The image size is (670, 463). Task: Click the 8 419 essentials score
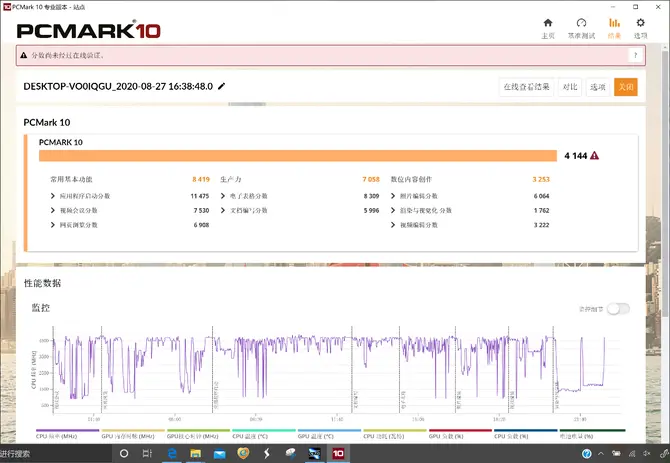tap(201, 179)
